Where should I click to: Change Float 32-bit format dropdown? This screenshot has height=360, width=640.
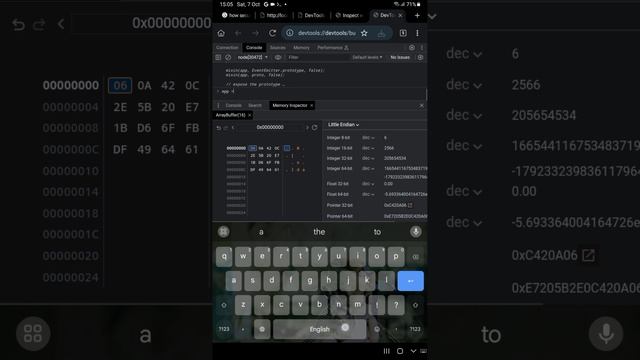368,184
